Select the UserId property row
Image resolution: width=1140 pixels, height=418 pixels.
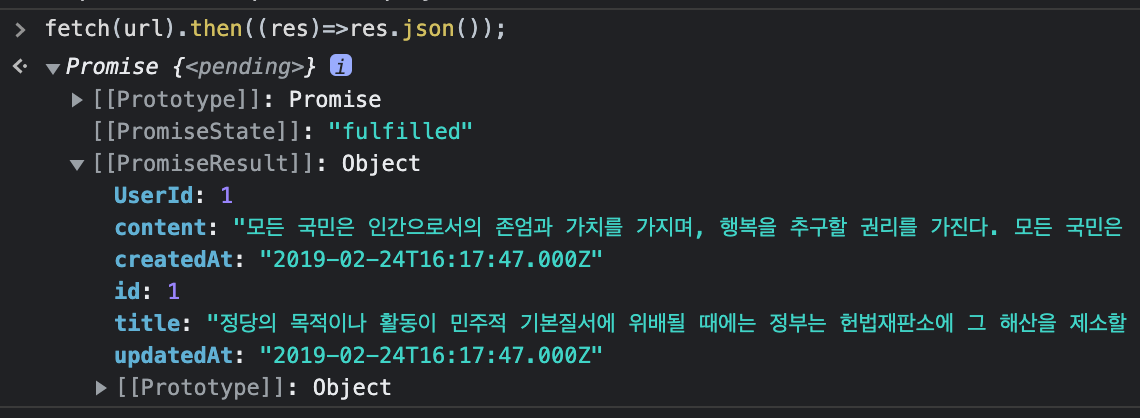173,196
